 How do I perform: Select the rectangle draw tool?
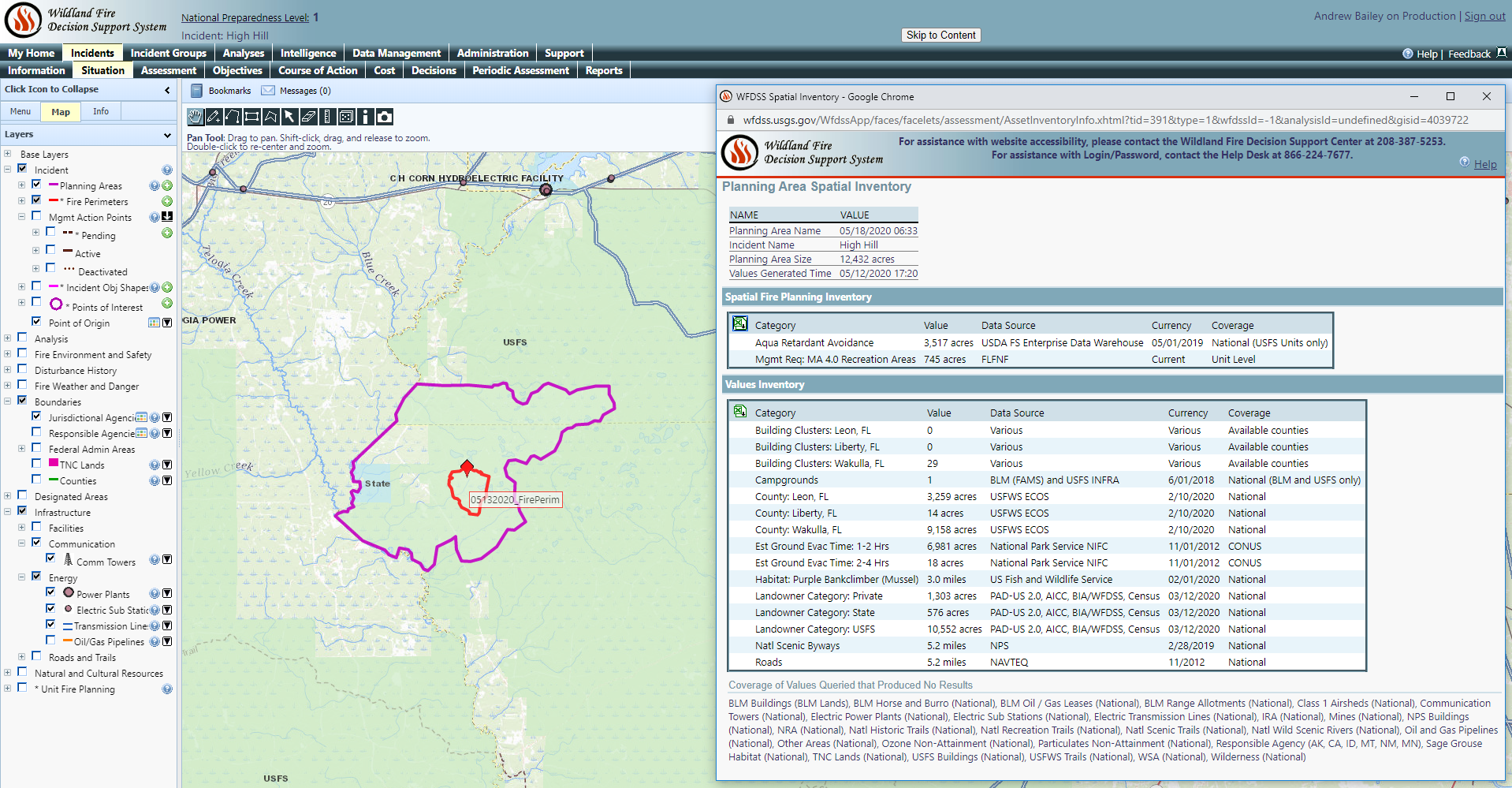[251, 117]
